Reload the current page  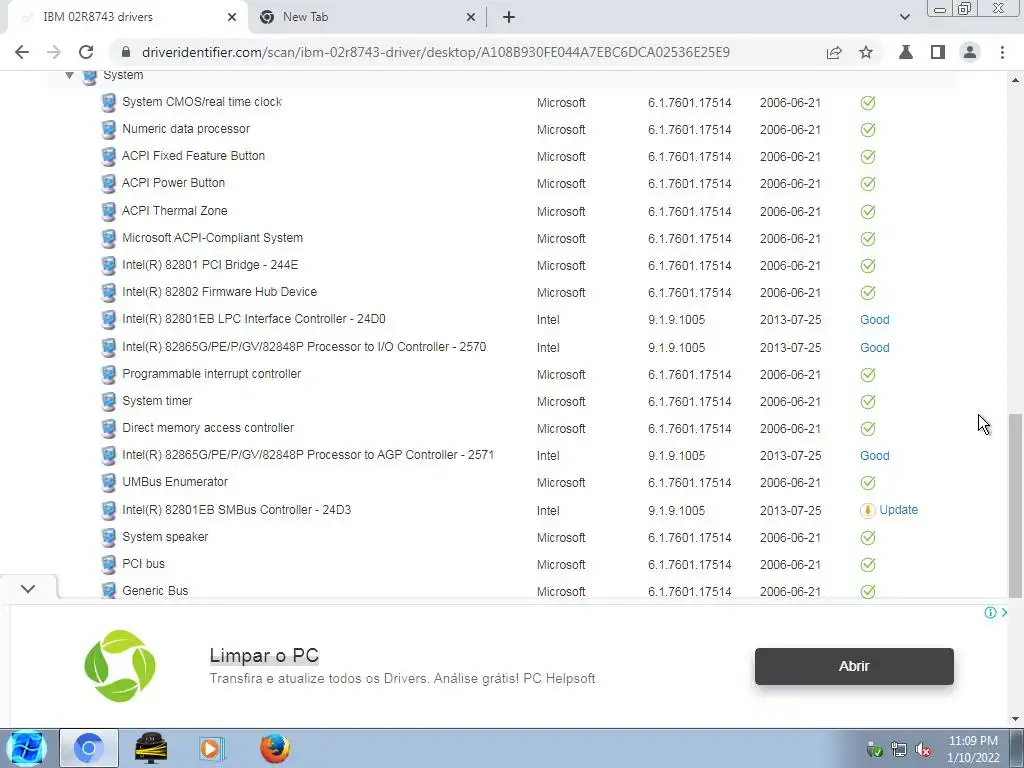click(86, 52)
